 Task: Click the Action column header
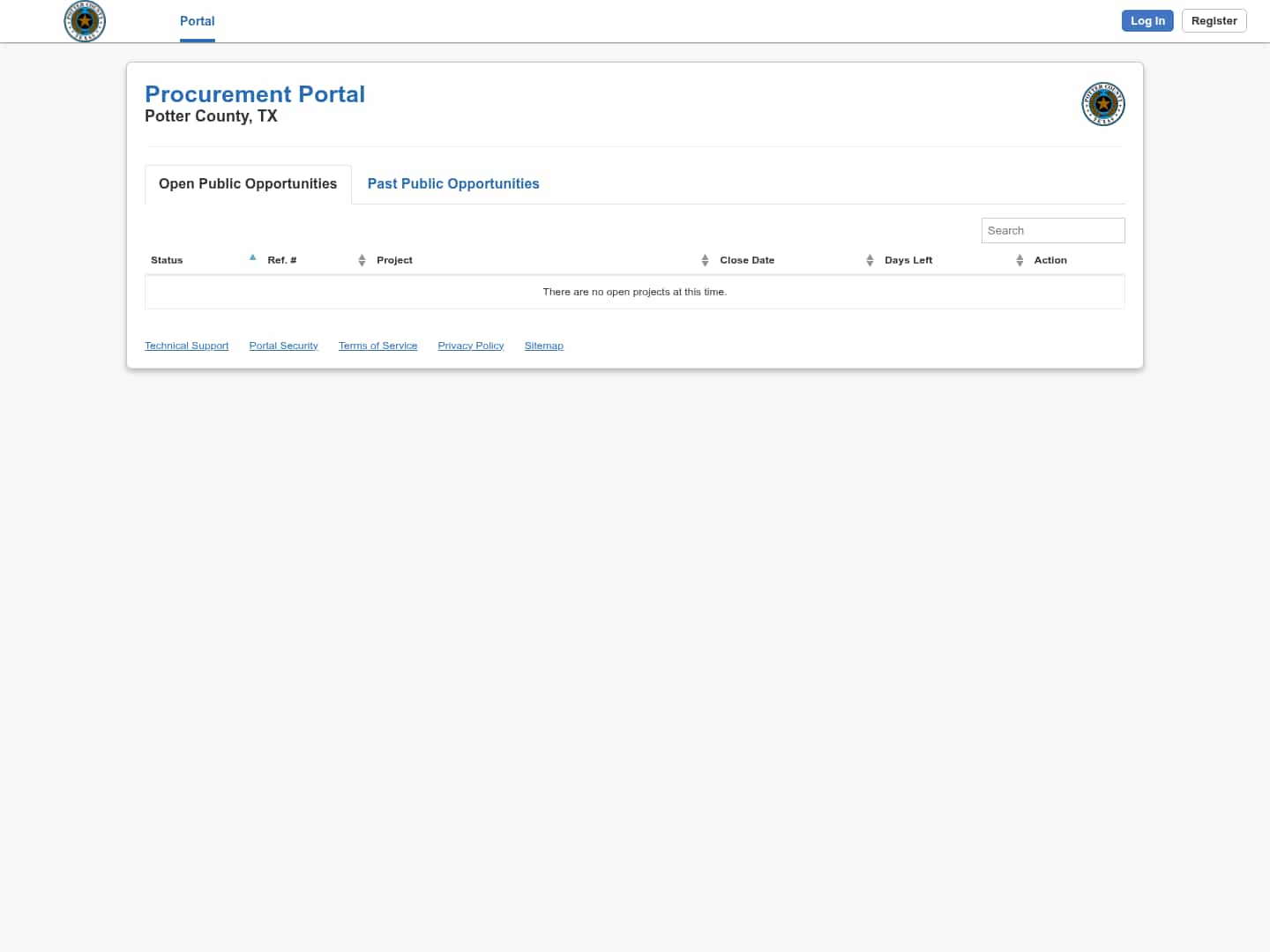tap(1050, 260)
